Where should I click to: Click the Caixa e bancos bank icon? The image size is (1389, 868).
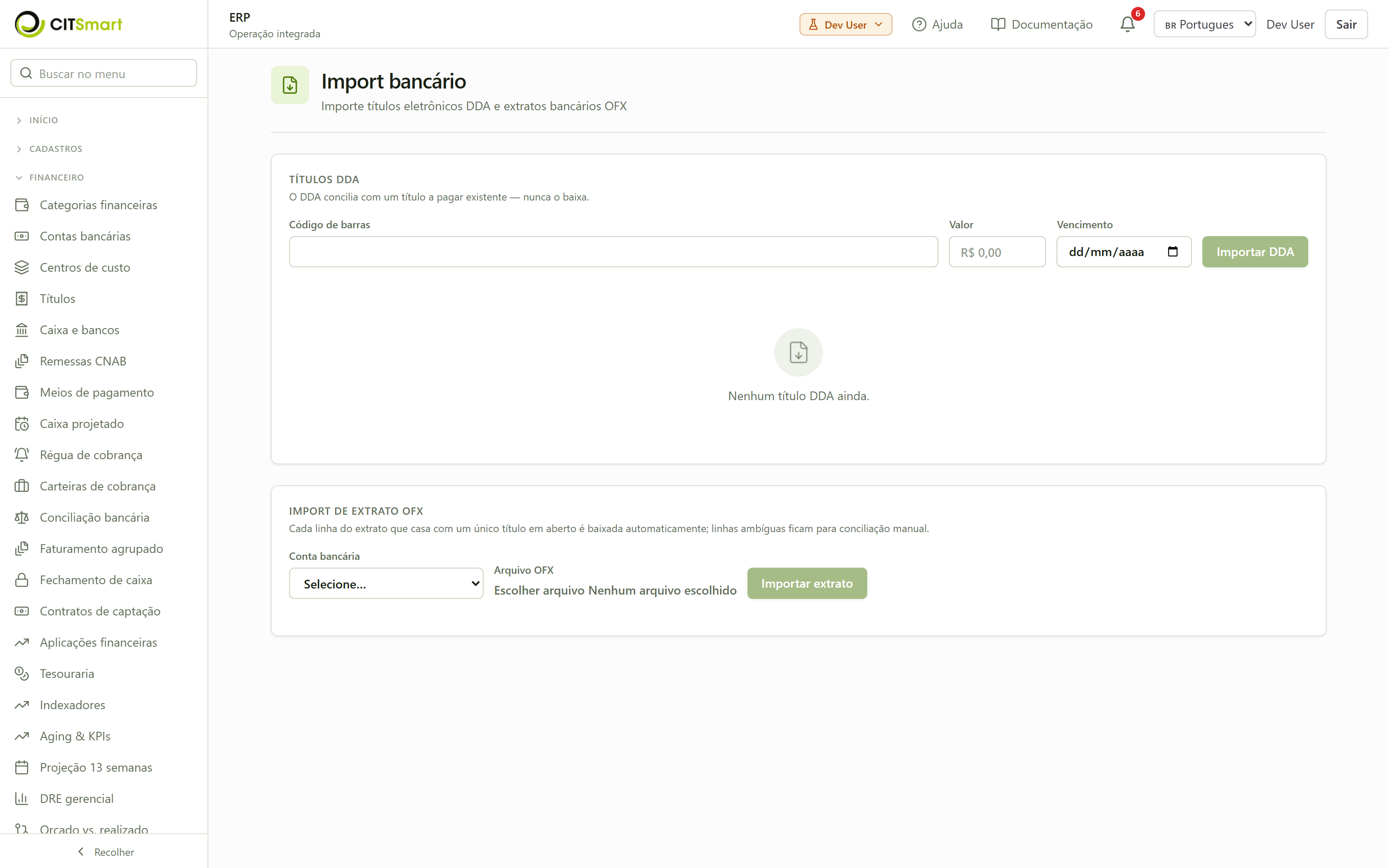[22, 330]
